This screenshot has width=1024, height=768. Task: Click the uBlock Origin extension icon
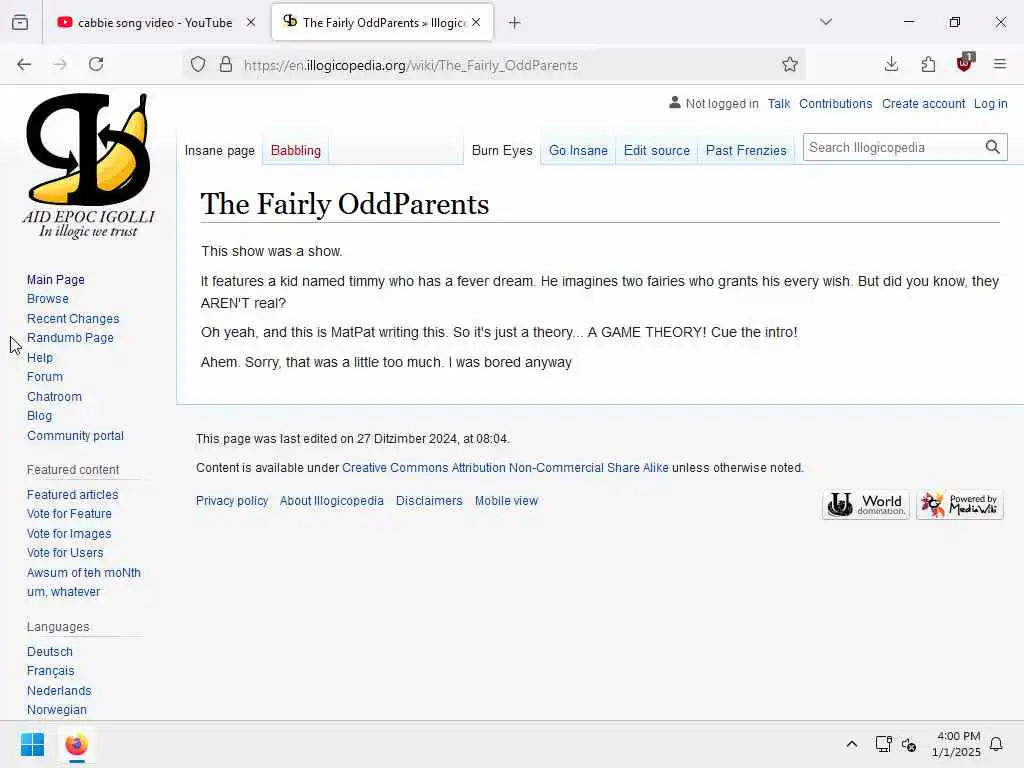(965, 63)
